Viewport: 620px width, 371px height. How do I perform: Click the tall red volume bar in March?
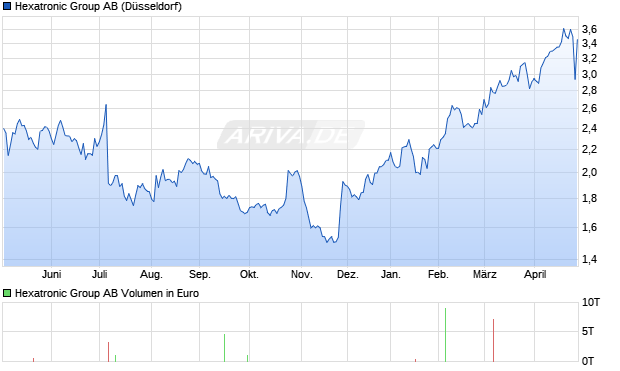click(x=493, y=340)
